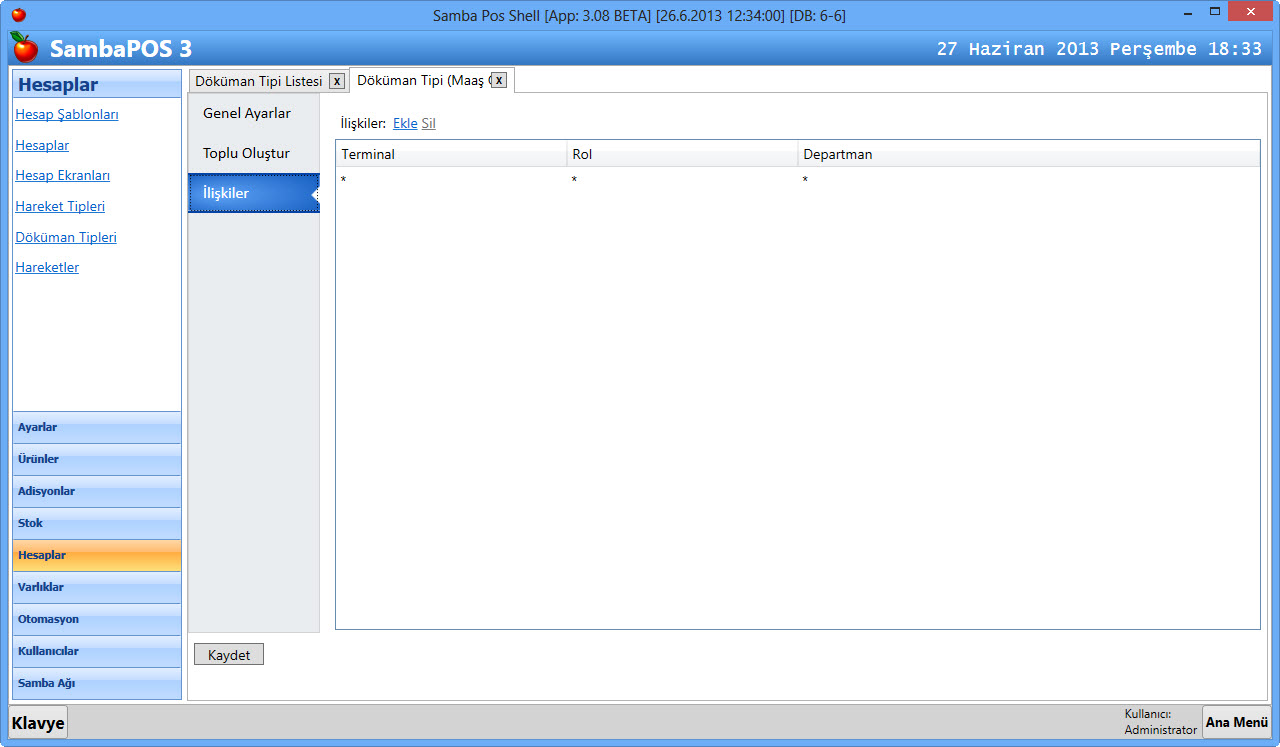1280x747 pixels.
Task: Click the SambaPOS apple logo icon
Action: coord(24,47)
